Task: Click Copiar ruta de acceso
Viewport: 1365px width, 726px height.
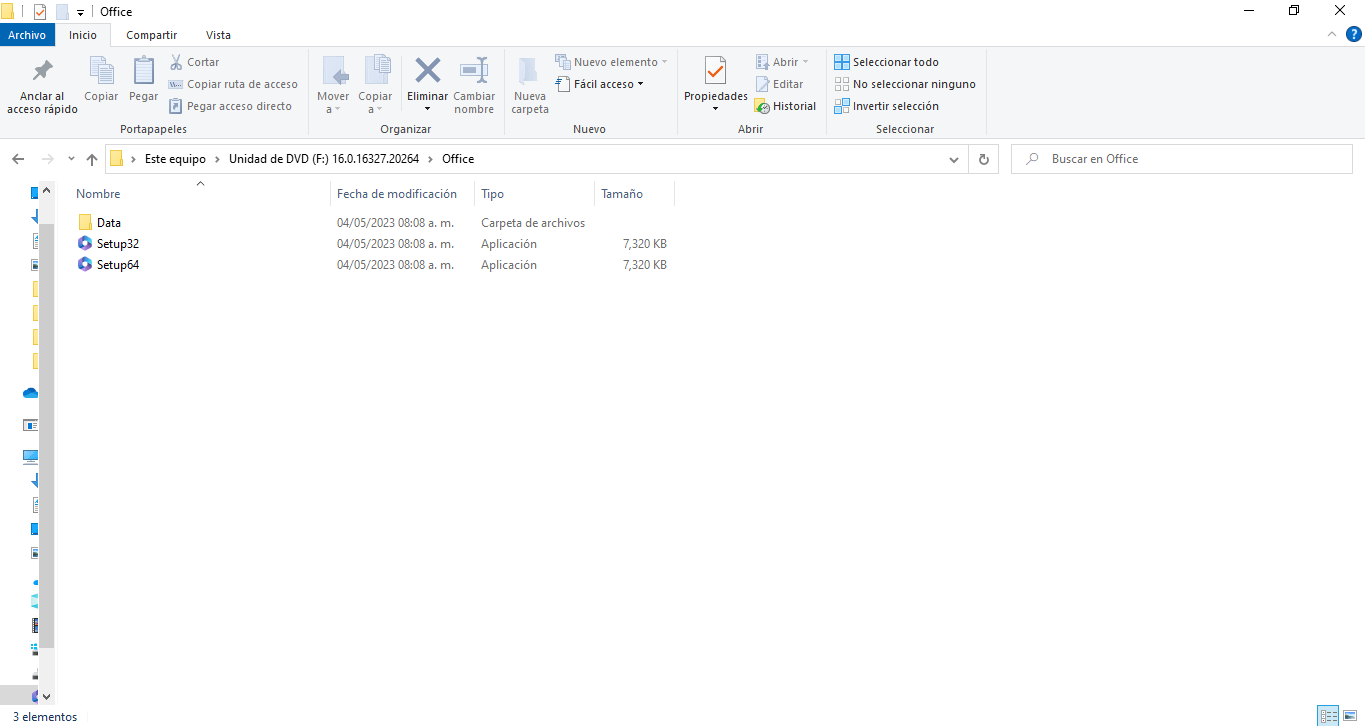Action: (x=234, y=83)
